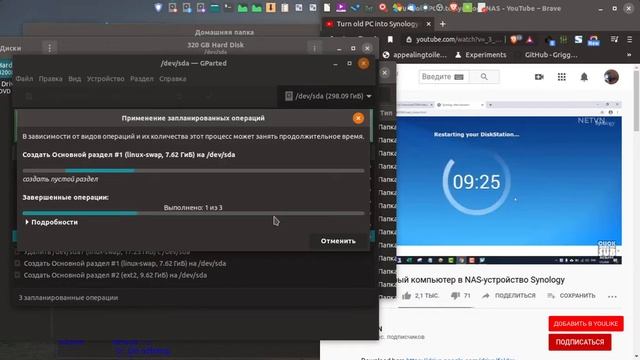Screen dimensions: 640x360
Task: Open the YouTube account avatar menu
Action: coord(611,77)
